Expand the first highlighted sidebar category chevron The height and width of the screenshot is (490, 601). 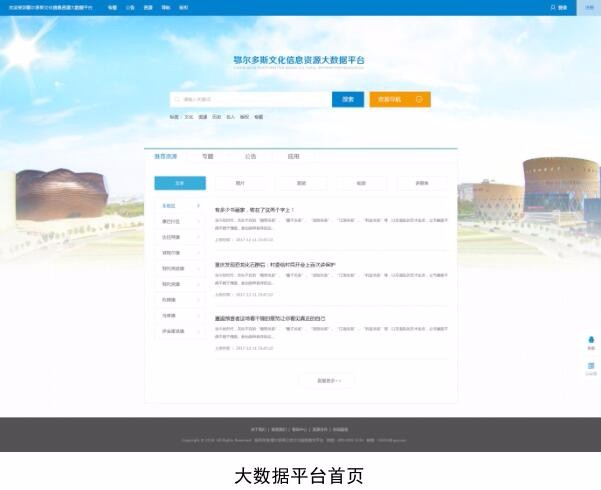[x=198, y=206]
